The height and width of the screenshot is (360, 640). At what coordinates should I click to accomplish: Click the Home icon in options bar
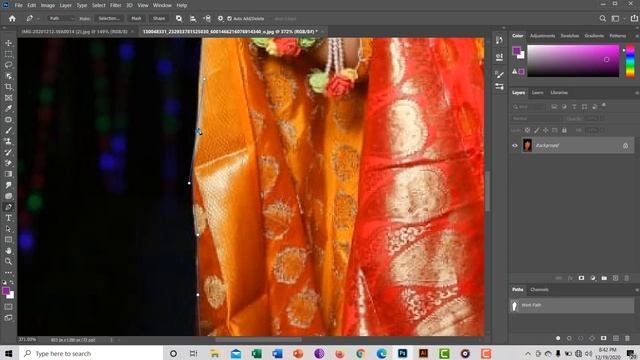[x=12, y=18]
